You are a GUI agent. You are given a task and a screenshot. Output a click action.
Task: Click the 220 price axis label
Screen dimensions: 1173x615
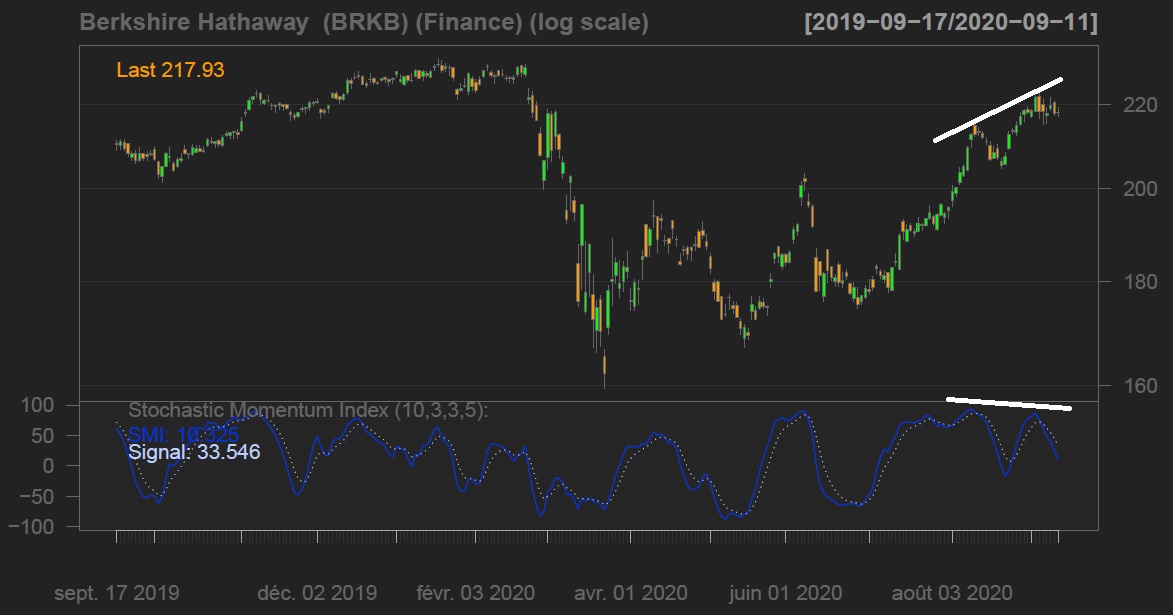coord(1140,105)
